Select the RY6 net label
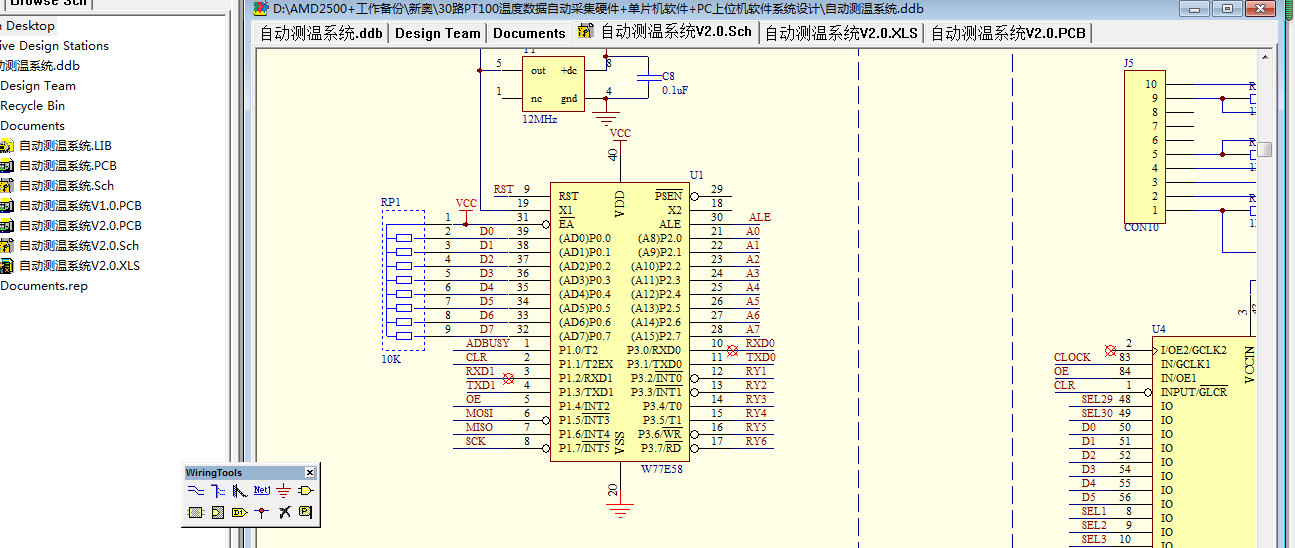Screen dimensions: 1295x548 click(757, 442)
